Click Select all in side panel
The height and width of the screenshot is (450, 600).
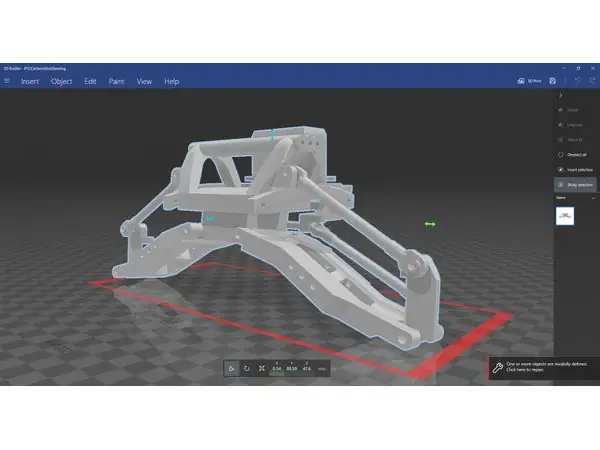tap(571, 140)
